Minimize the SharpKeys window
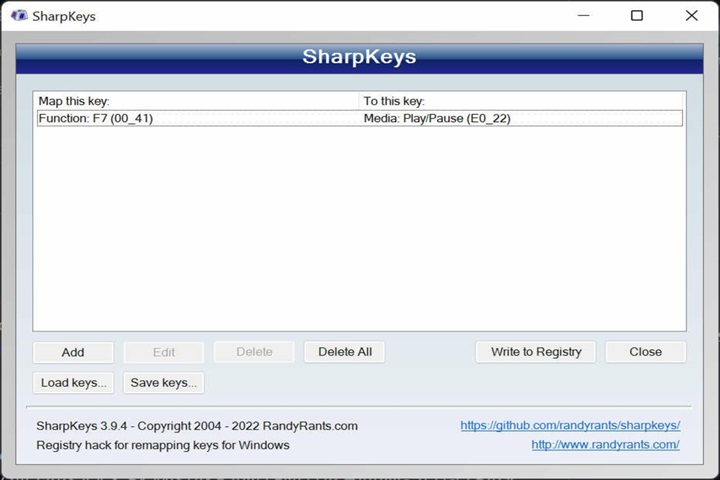 [584, 16]
